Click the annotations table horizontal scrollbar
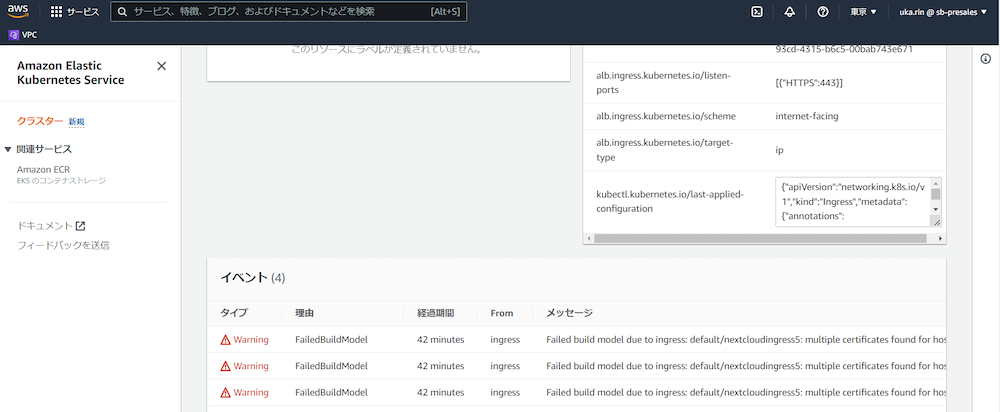 760,238
